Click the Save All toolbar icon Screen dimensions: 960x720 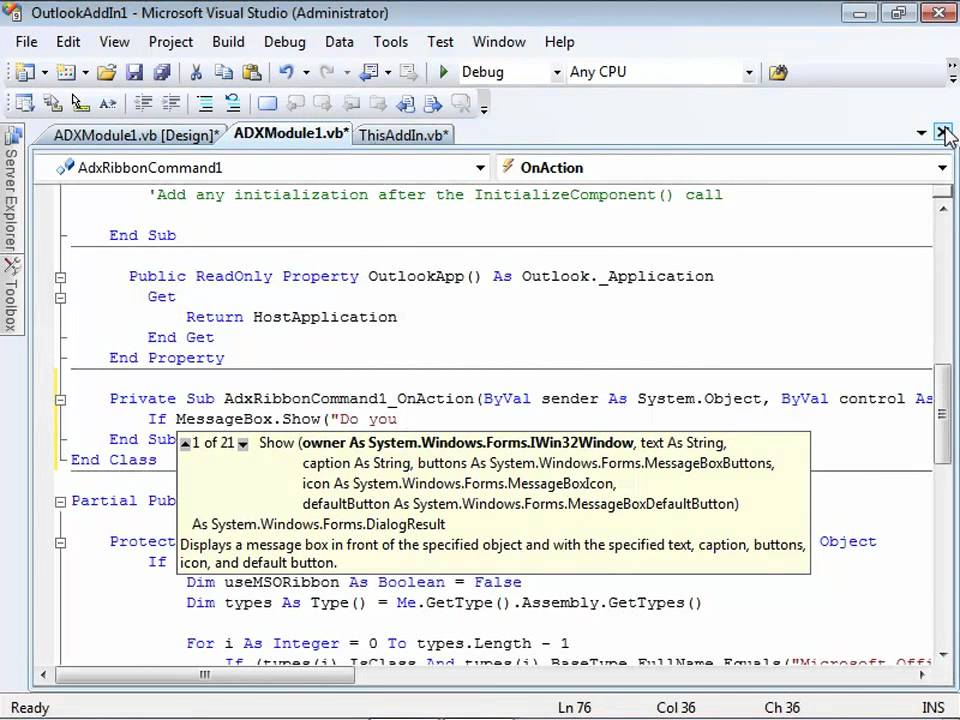[162, 72]
